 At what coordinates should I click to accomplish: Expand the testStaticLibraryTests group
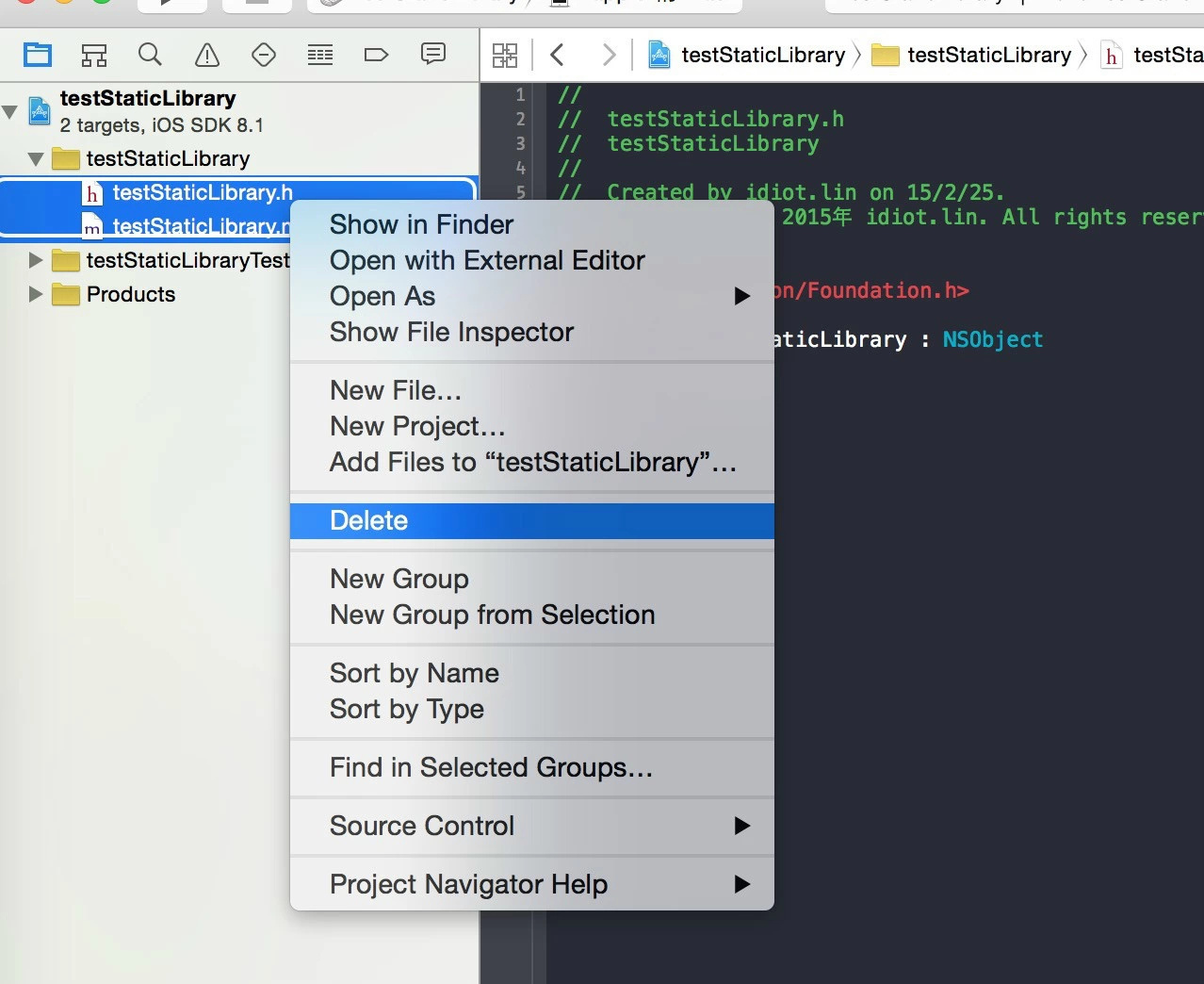point(36,260)
